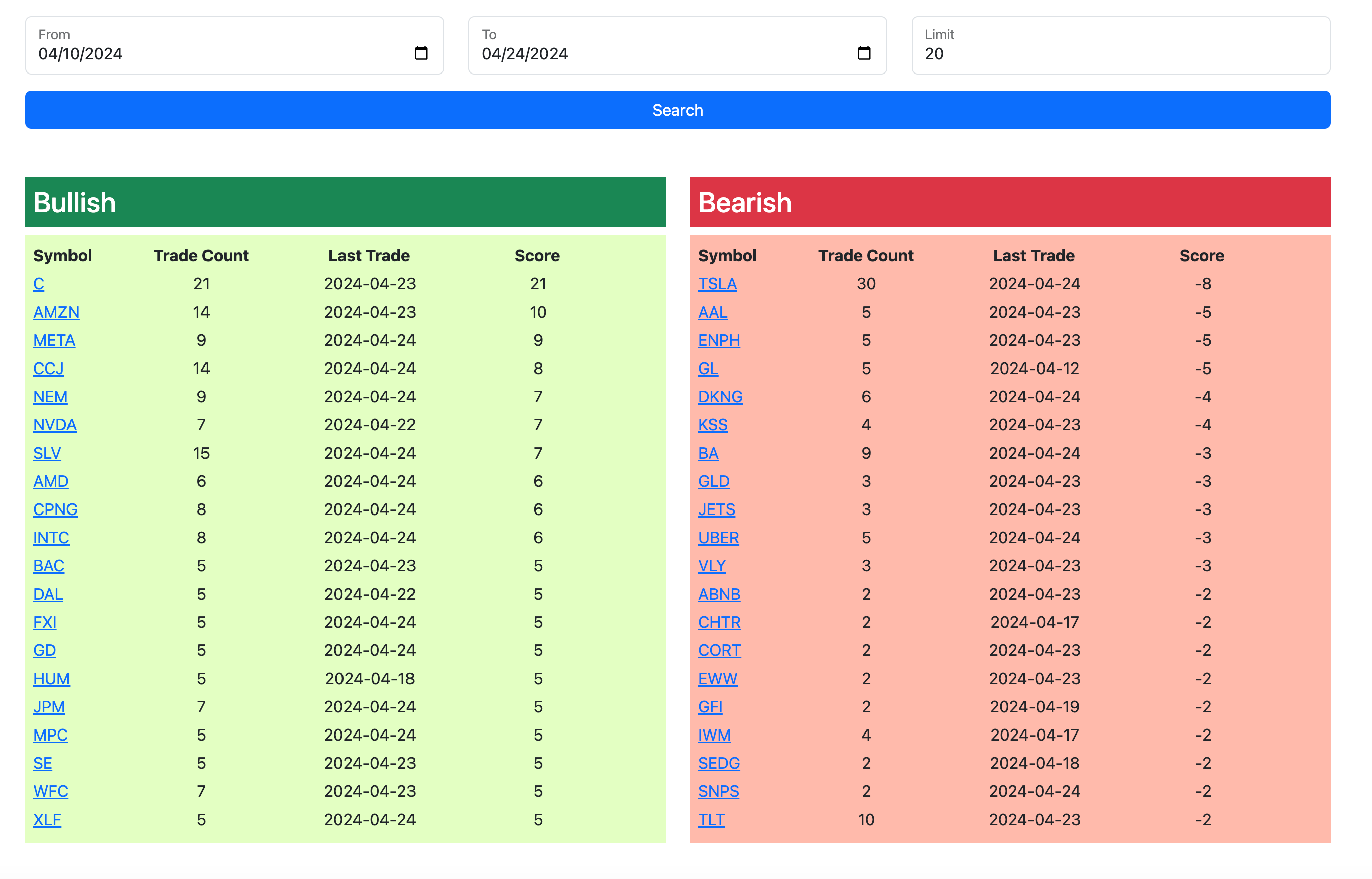The width and height of the screenshot is (1372, 879).
Task: Open the AMZN symbol link
Action: point(56,312)
